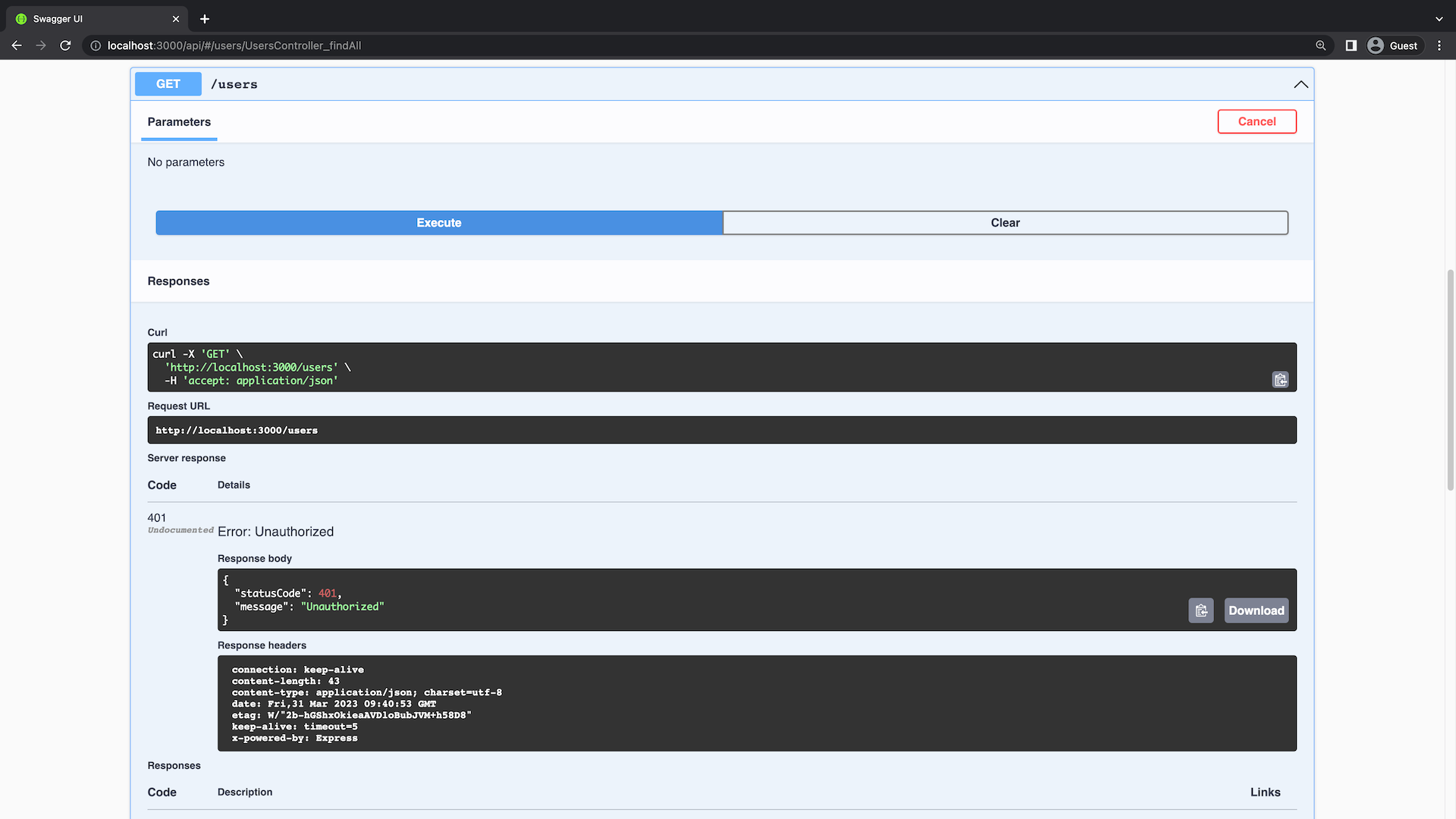
Task: Click the copy icon next to curl command
Action: pyautogui.click(x=1280, y=379)
